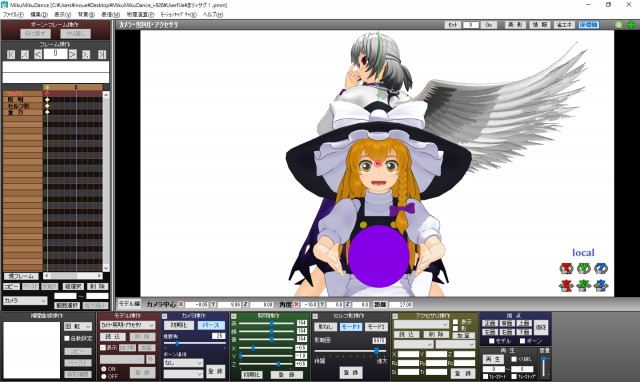Click the red X-axis rotate icon

[x=566, y=268]
